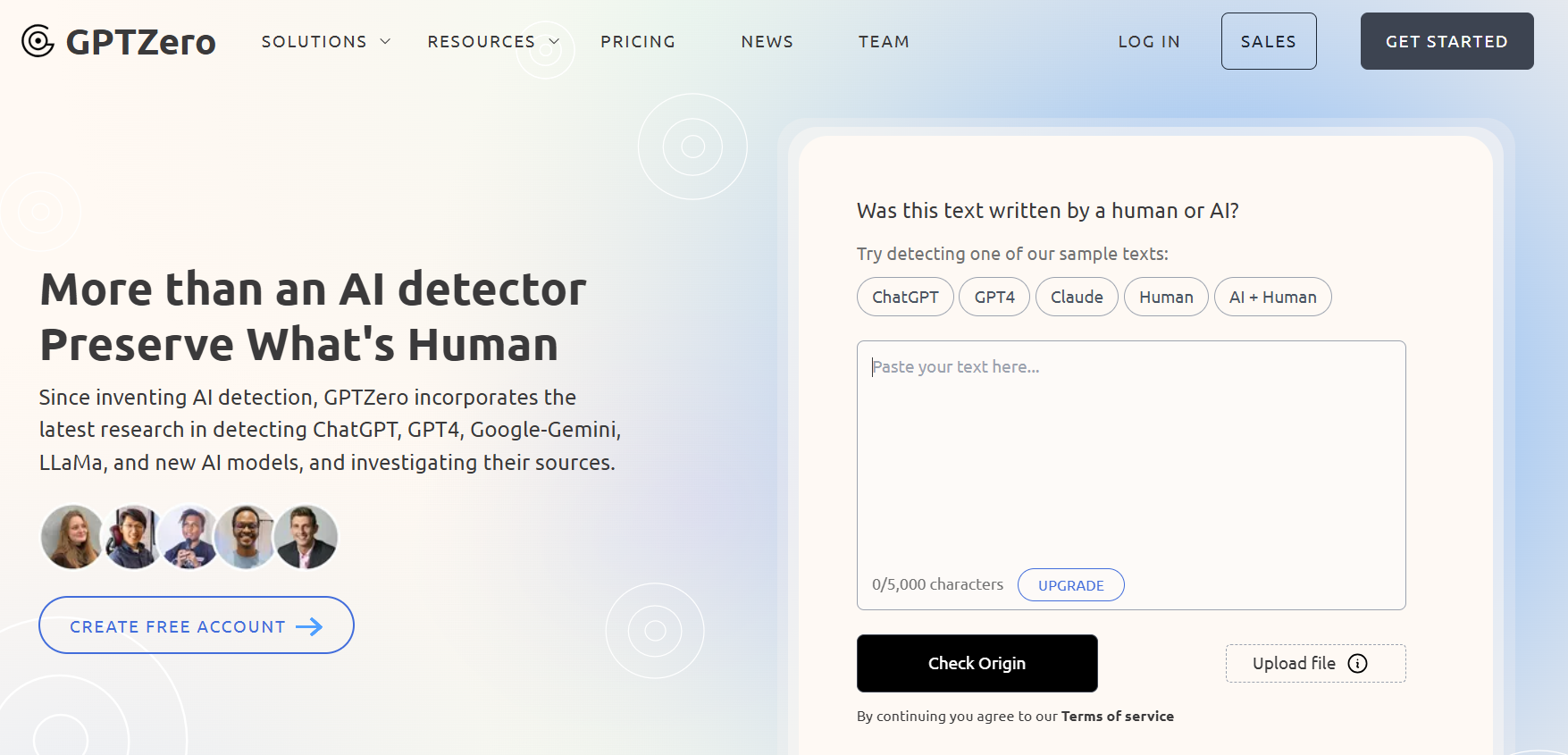
Task: Expand the Resources dropdown chevron
Action: tap(554, 41)
